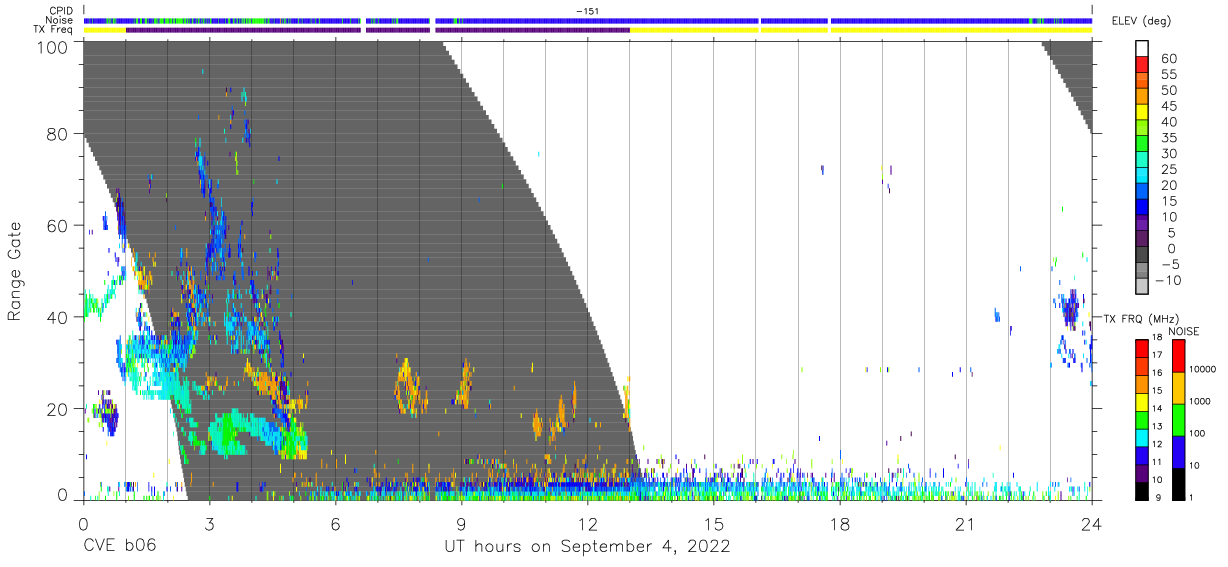Click the "35" label on ELEV colorbar

[x=1170, y=138]
